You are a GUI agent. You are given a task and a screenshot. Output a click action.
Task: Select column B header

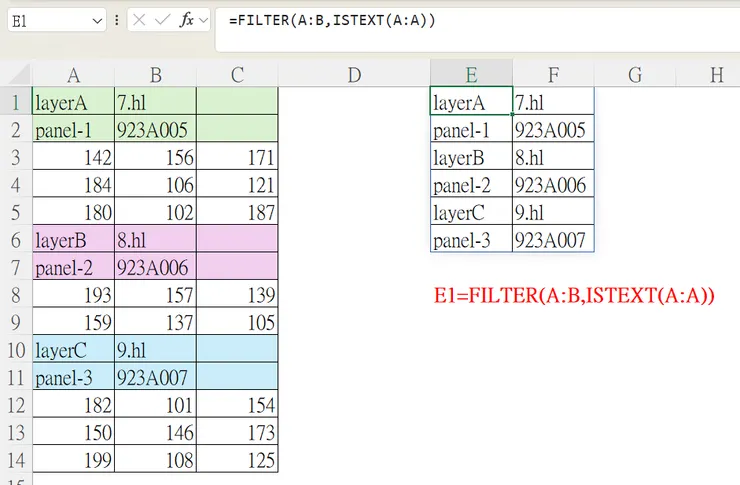click(x=155, y=75)
